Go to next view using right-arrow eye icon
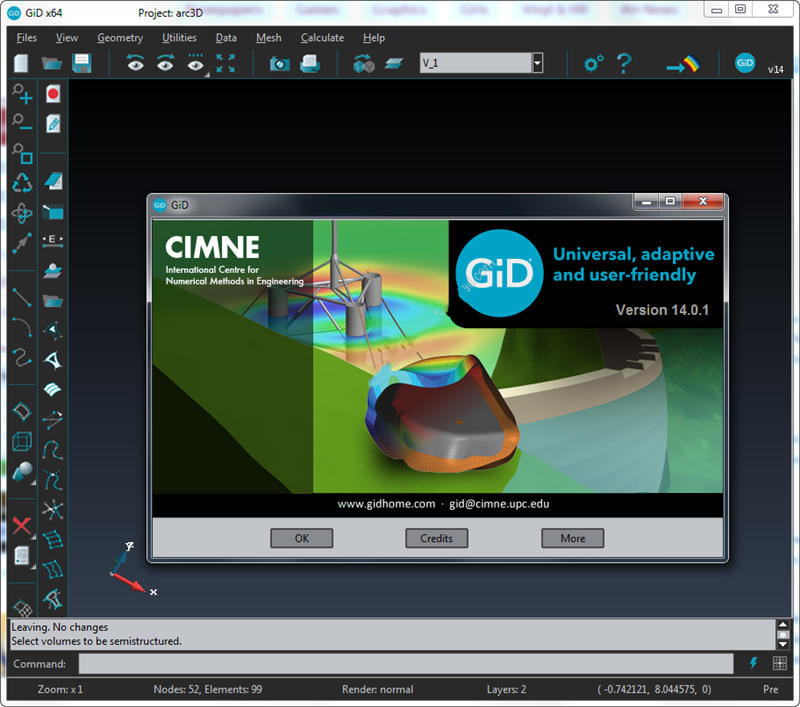800x707 pixels. pyautogui.click(x=165, y=63)
